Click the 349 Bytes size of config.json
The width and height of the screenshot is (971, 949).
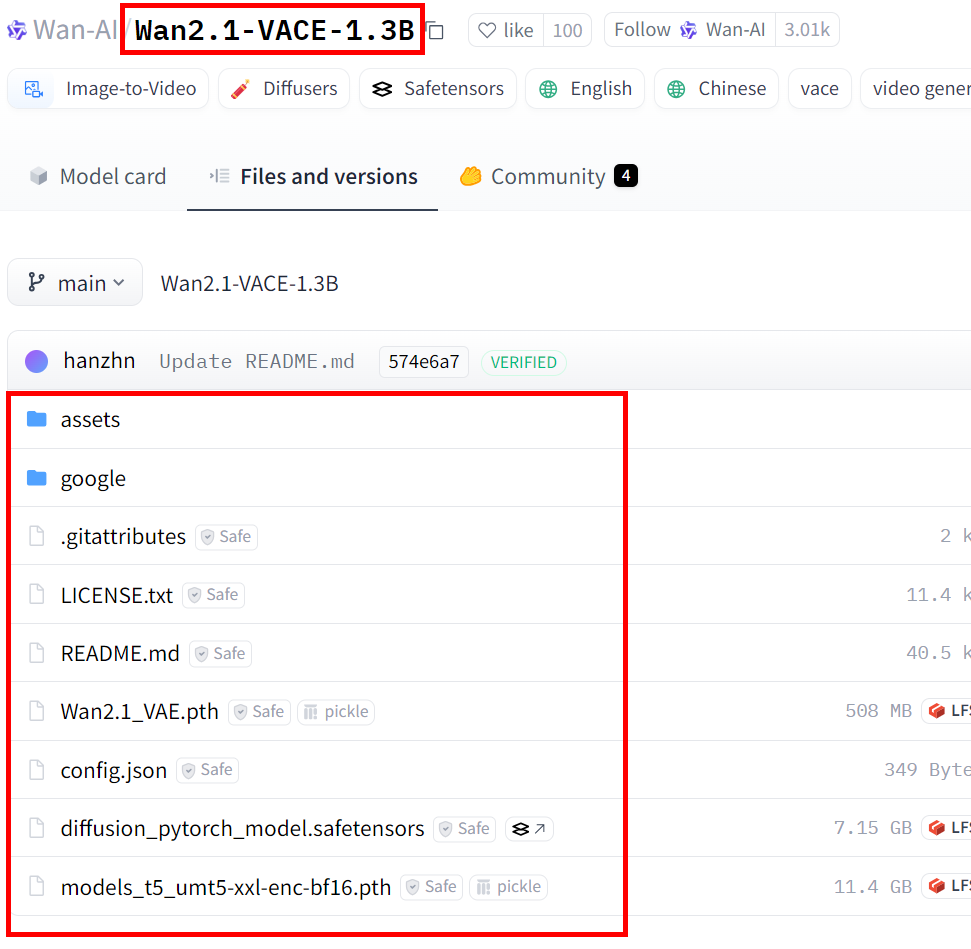[x=927, y=770]
